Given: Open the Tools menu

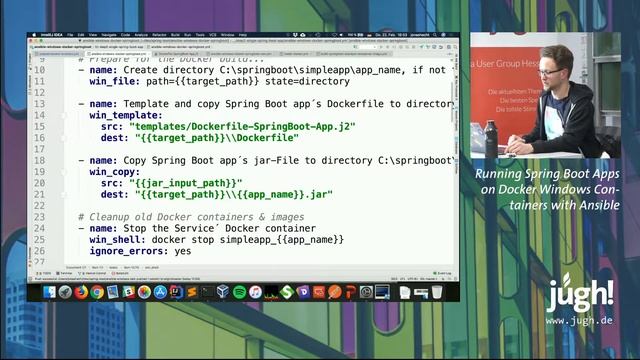Looking at the screenshot, I should pyautogui.click(x=200, y=35).
